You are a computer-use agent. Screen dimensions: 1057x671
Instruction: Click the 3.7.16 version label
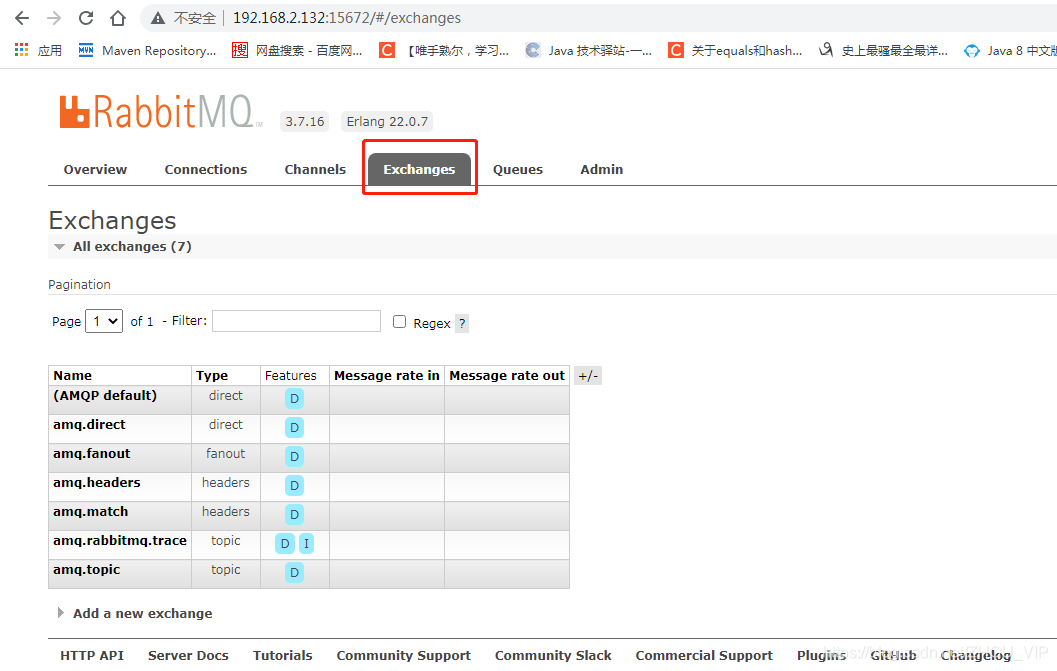[305, 121]
